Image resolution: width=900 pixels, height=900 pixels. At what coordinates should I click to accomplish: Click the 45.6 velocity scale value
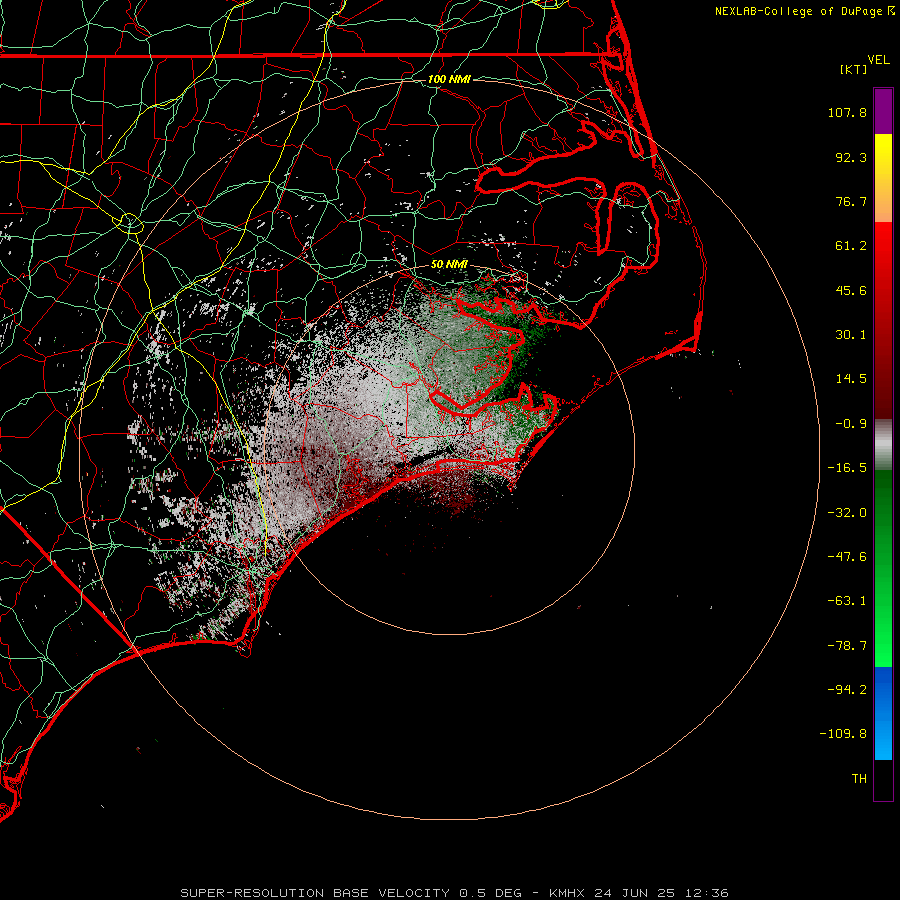click(851, 290)
